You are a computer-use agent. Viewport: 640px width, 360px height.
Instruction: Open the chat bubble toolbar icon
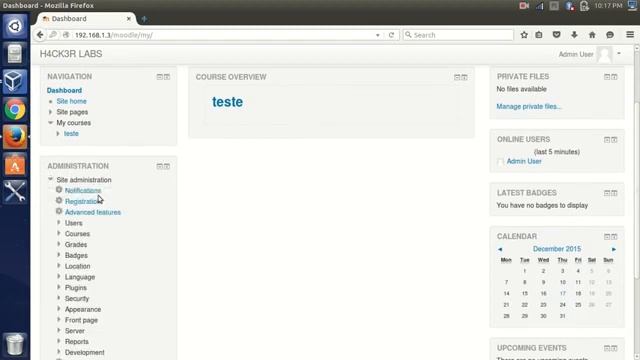tap(610, 35)
